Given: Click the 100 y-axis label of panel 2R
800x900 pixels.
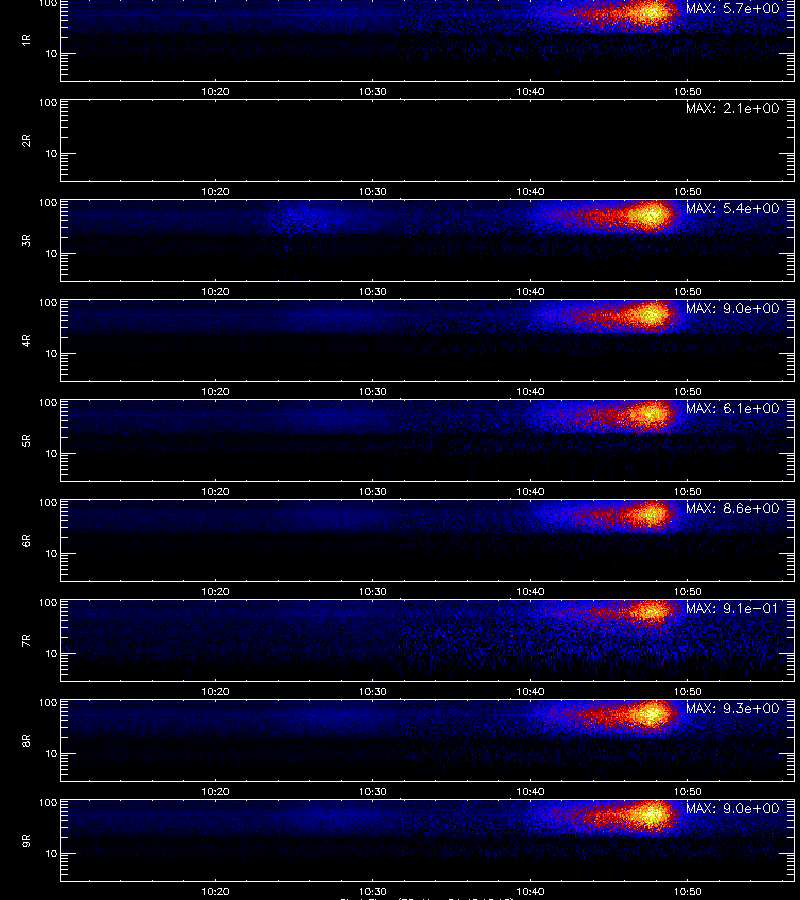Looking at the screenshot, I should click(x=48, y=103).
